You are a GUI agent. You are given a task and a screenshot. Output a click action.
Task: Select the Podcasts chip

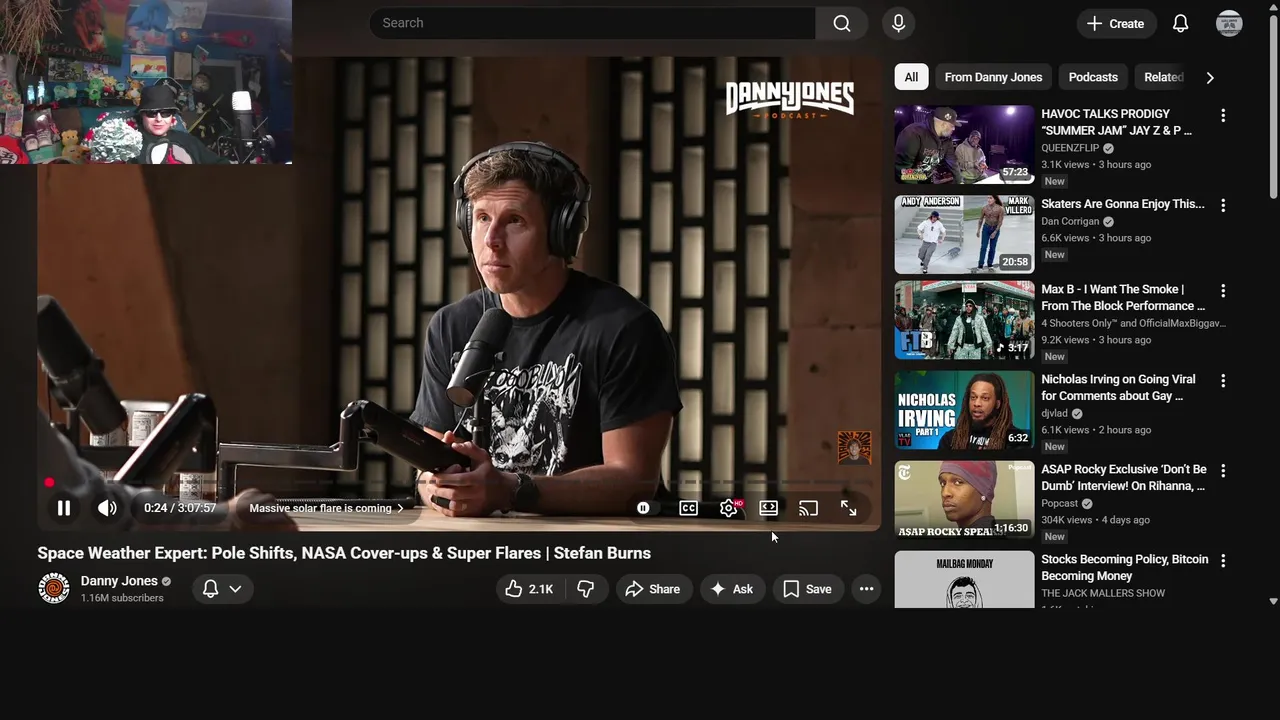[x=1093, y=77]
